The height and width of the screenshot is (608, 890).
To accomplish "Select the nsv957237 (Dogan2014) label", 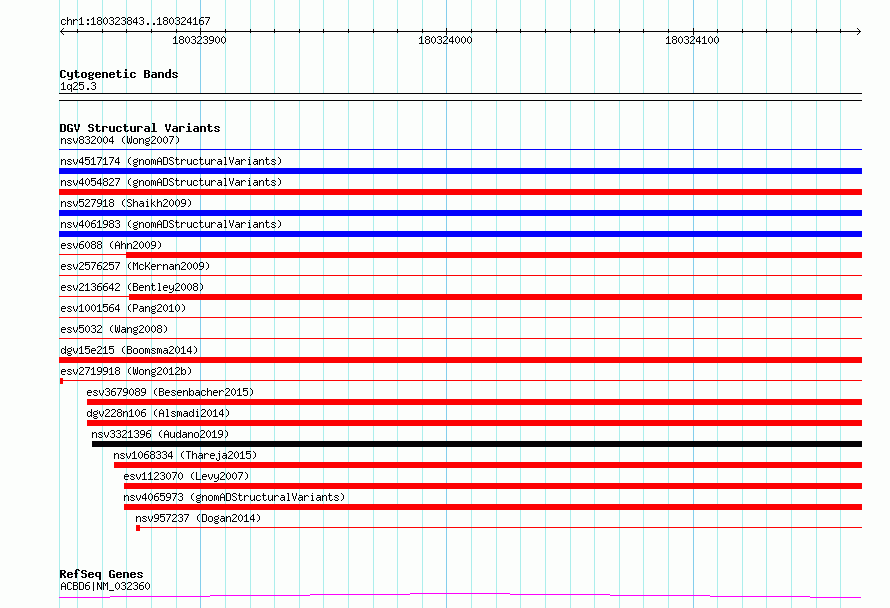I will [198, 518].
